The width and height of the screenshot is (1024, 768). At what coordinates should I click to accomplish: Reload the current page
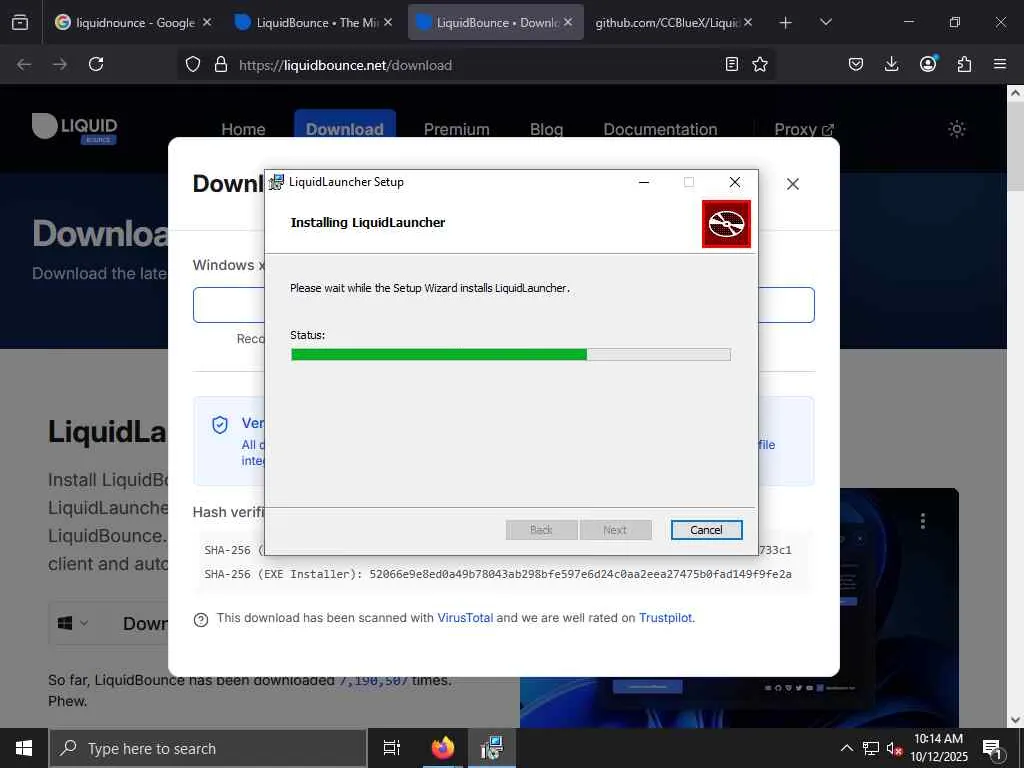click(96, 64)
